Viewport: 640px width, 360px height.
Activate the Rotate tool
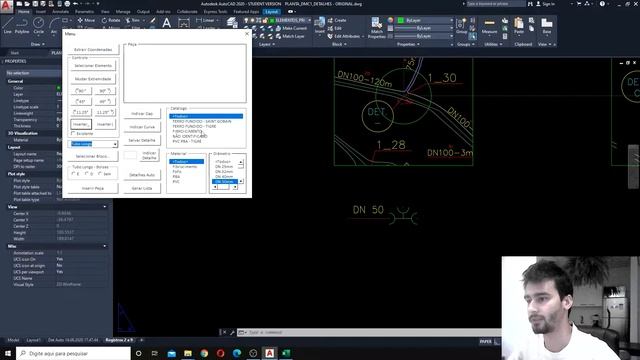coord(111,20)
